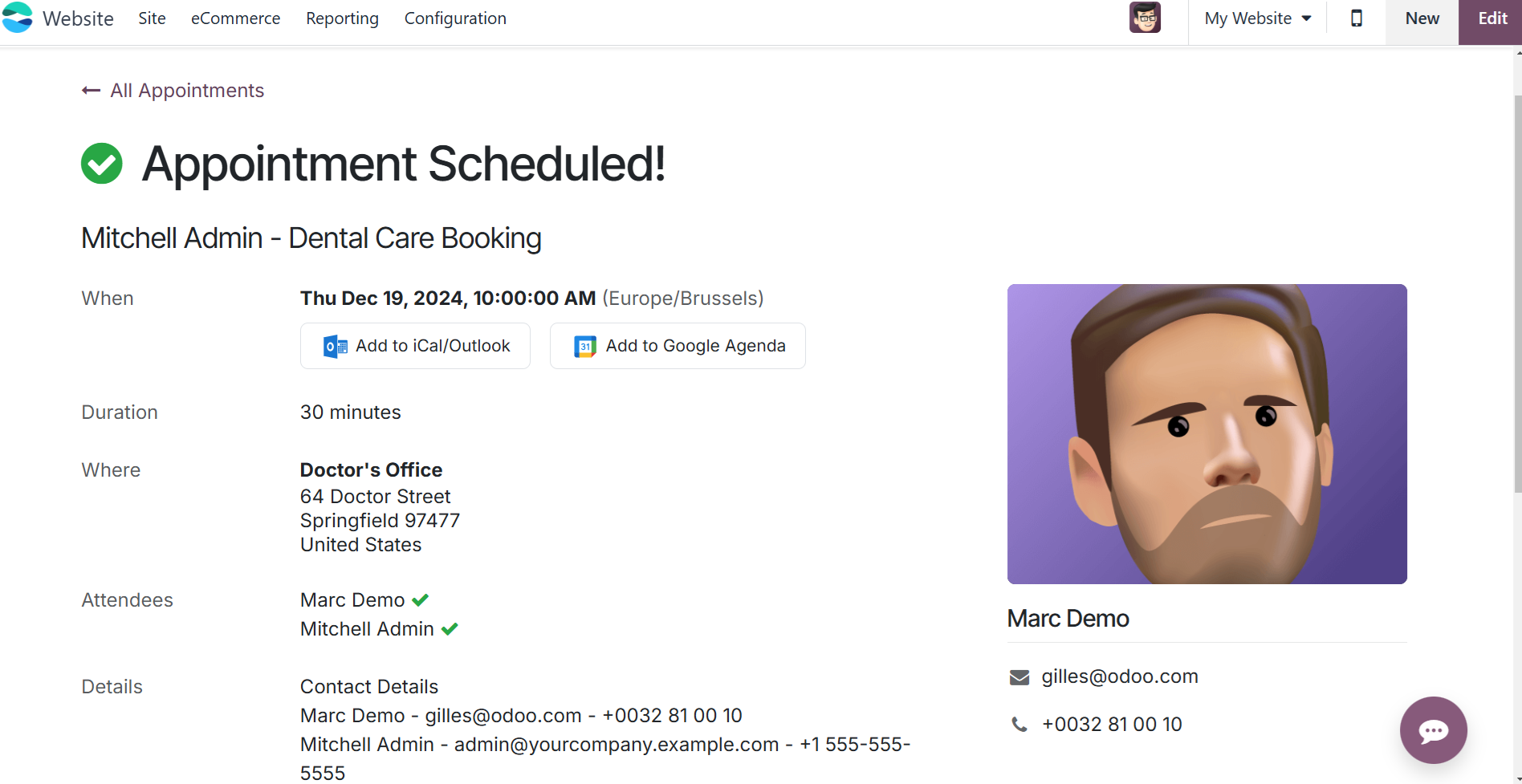
Task: Click the green check next to Marc Demo
Action: [x=421, y=600]
